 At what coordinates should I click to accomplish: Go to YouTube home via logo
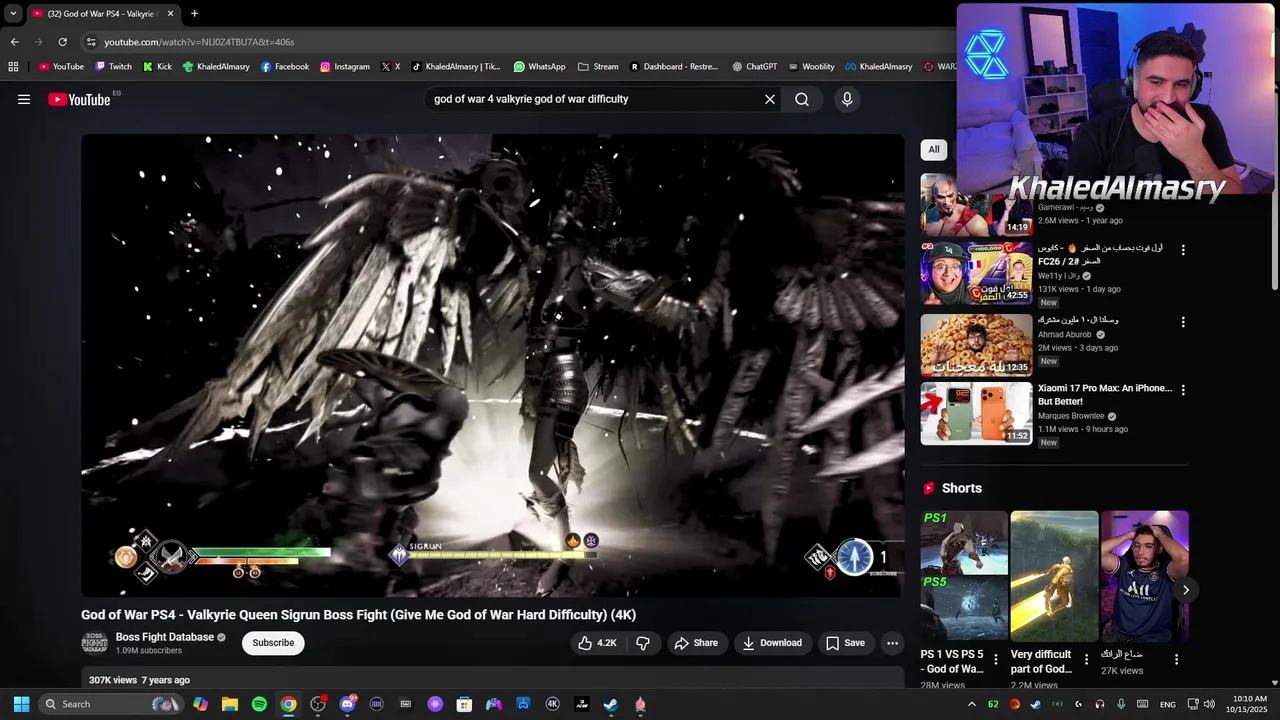79,99
